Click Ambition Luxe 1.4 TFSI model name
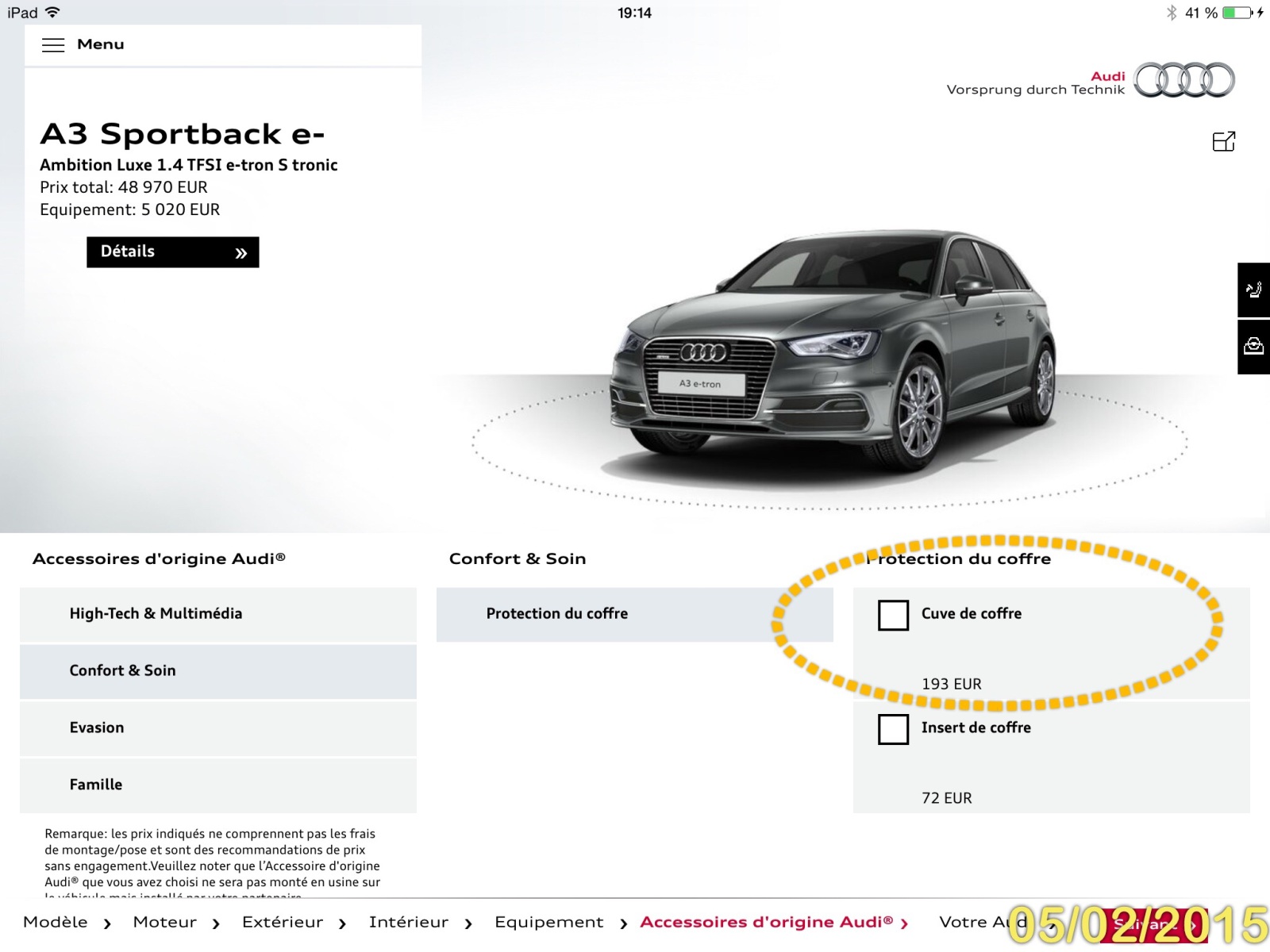This screenshot has height=952, width=1270. click(x=189, y=165)
